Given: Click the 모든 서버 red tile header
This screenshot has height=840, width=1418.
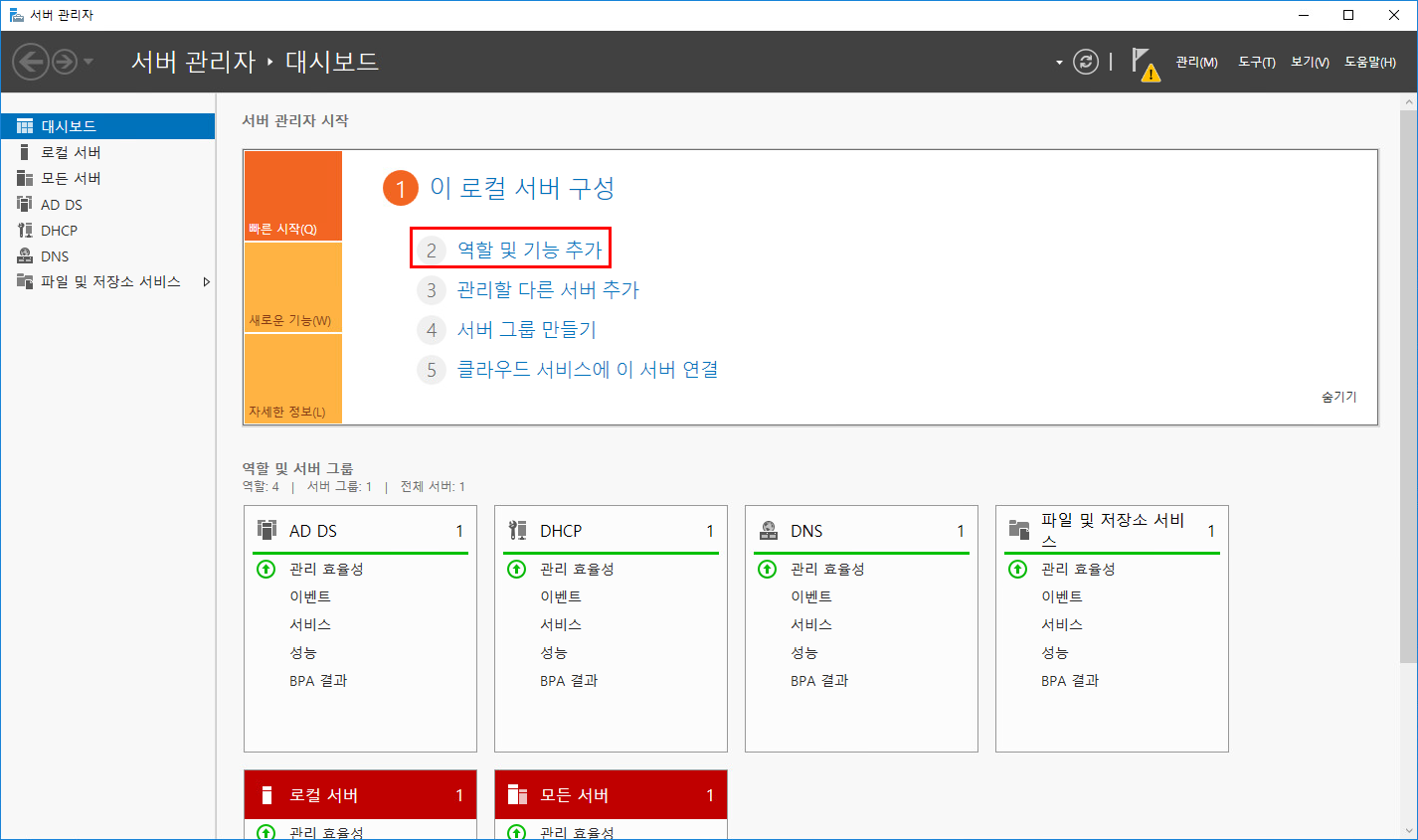Looking at the screenshot, I should point(611,795).
